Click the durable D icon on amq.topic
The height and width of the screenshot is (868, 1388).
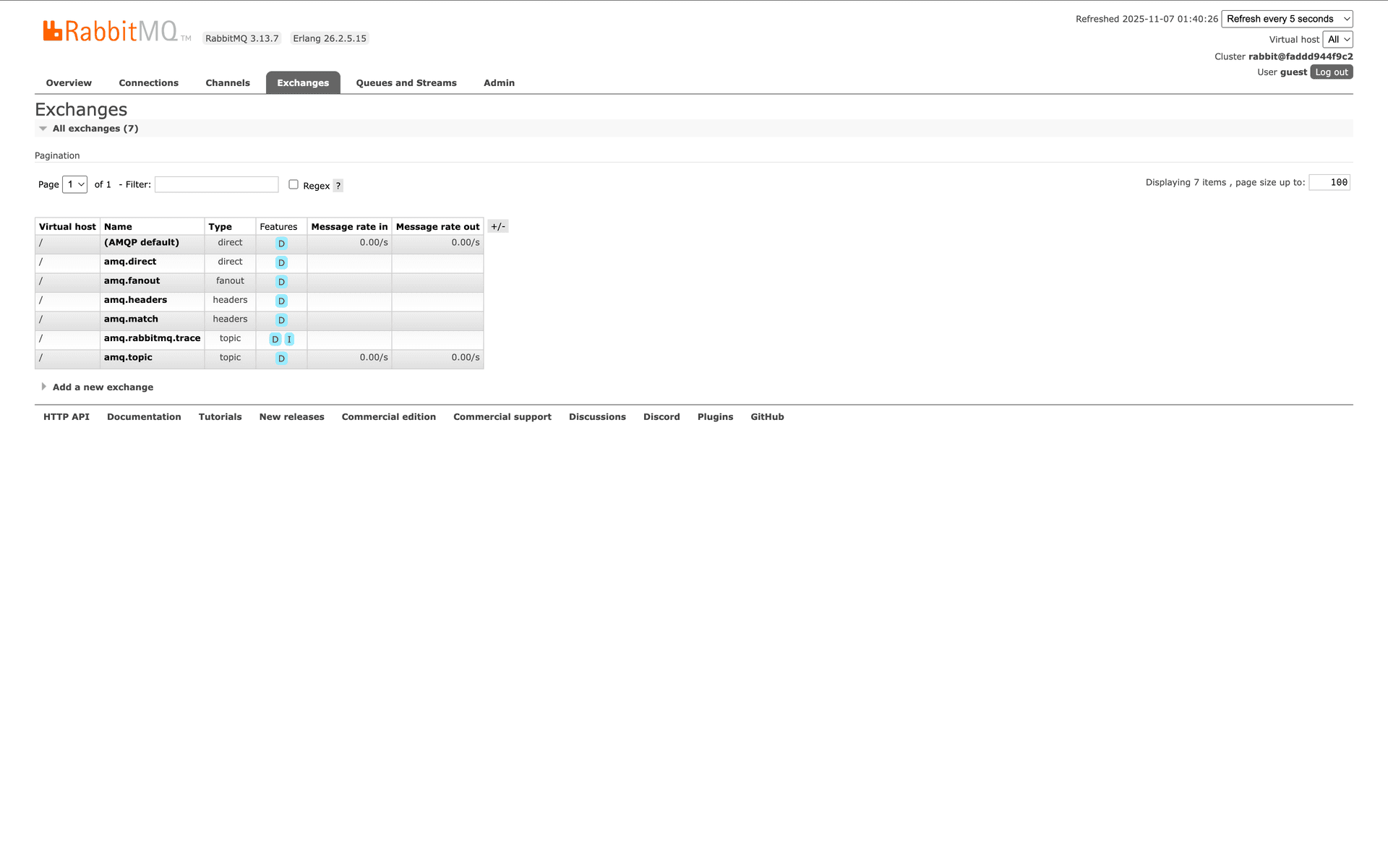click(x=281, y=358)
